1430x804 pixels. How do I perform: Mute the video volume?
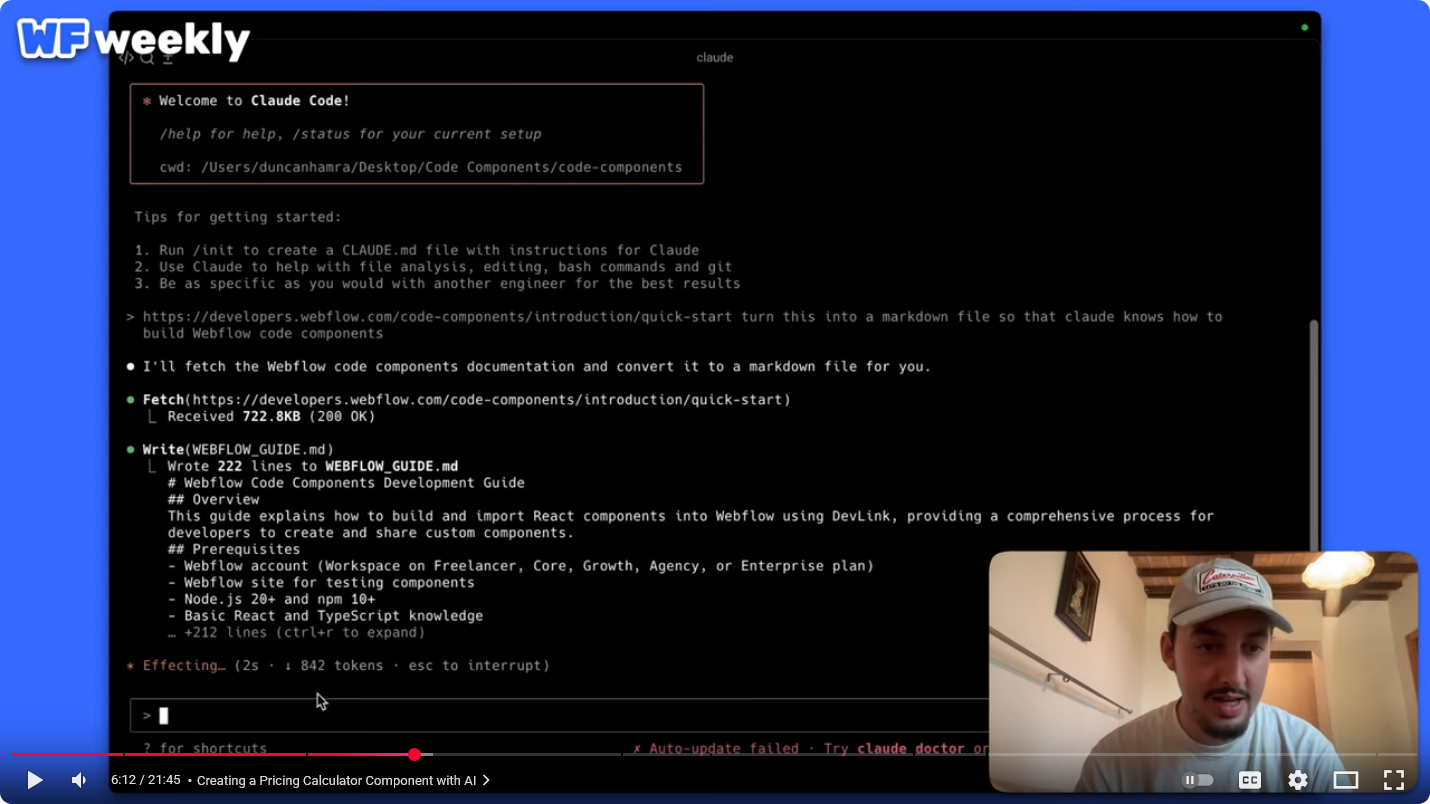79,780
